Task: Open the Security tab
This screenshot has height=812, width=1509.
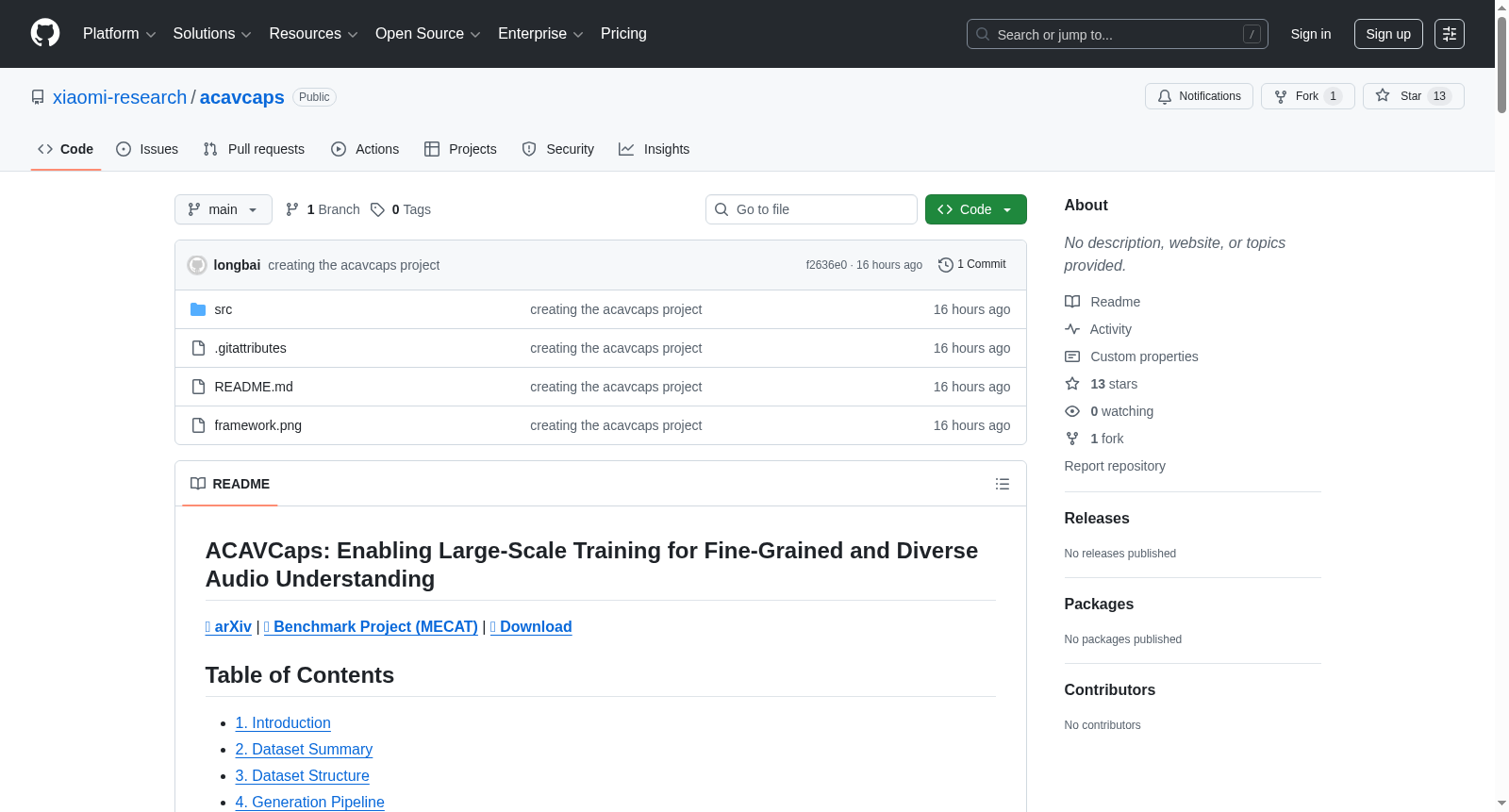Action: 558,149
